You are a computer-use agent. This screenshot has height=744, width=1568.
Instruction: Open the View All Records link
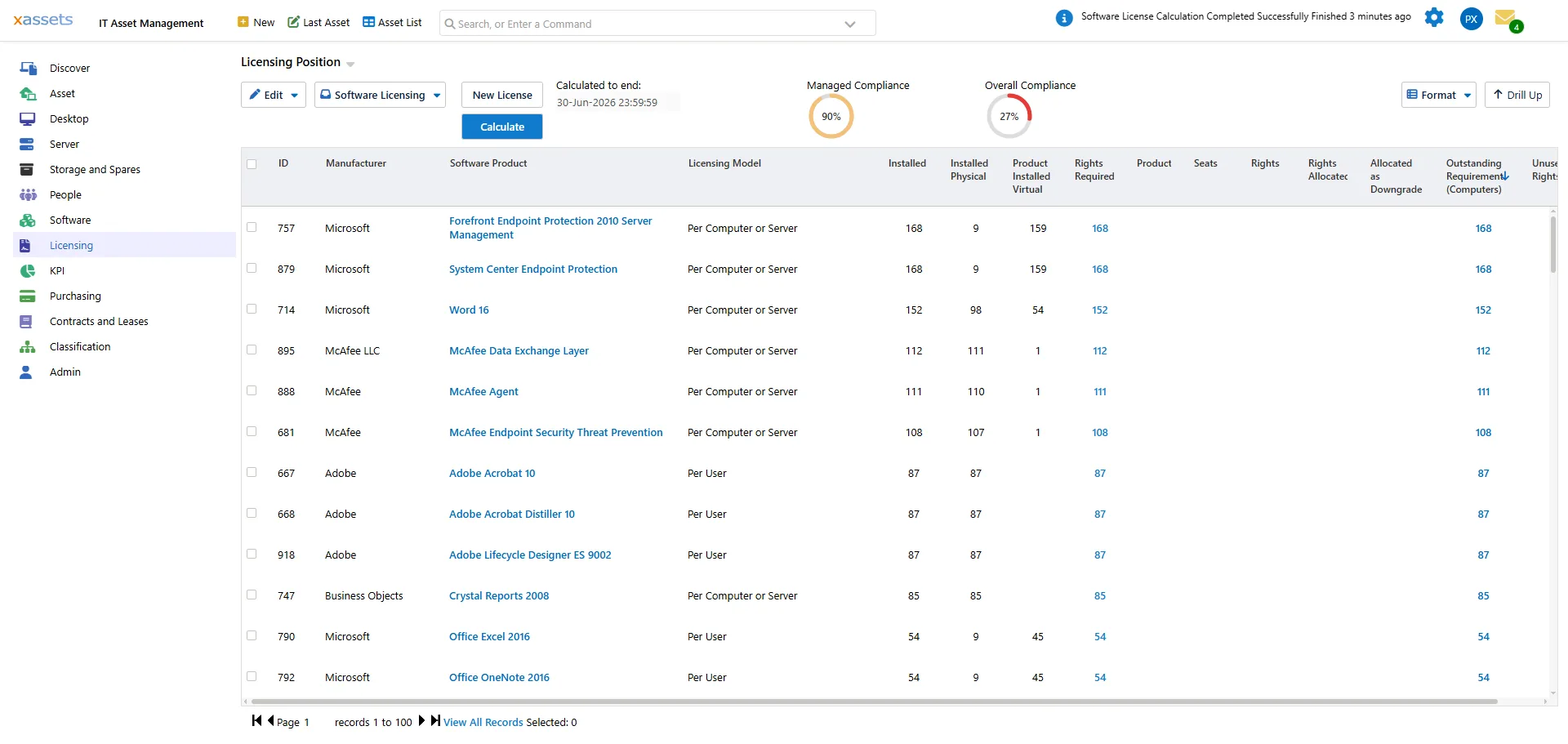pos(483,723)
